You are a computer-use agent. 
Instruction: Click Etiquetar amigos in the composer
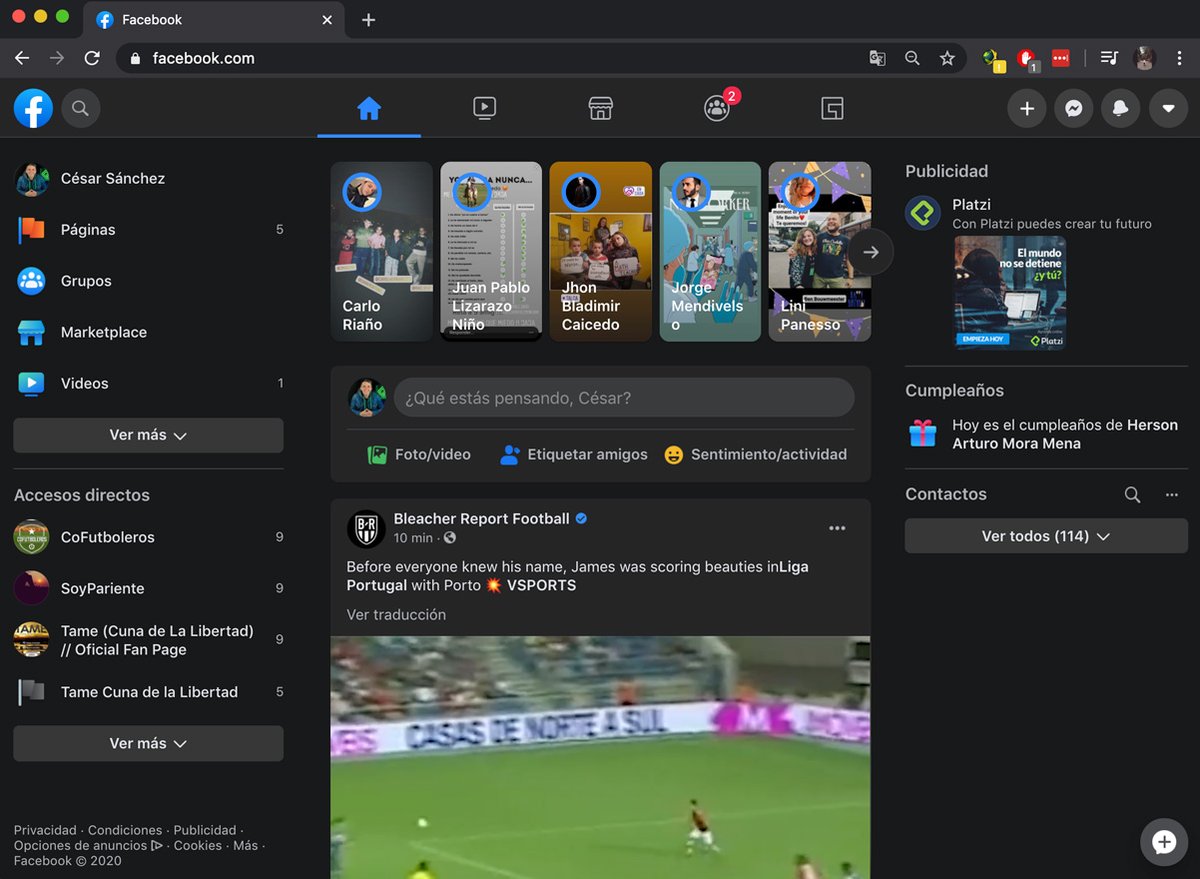pyautogui.click(x=574, y=454)
